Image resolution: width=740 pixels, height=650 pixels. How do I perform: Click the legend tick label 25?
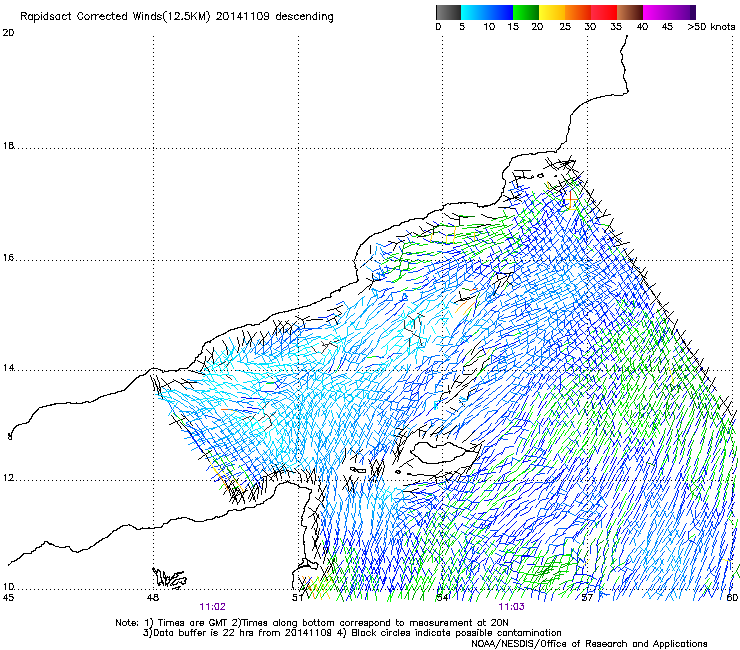565,27
